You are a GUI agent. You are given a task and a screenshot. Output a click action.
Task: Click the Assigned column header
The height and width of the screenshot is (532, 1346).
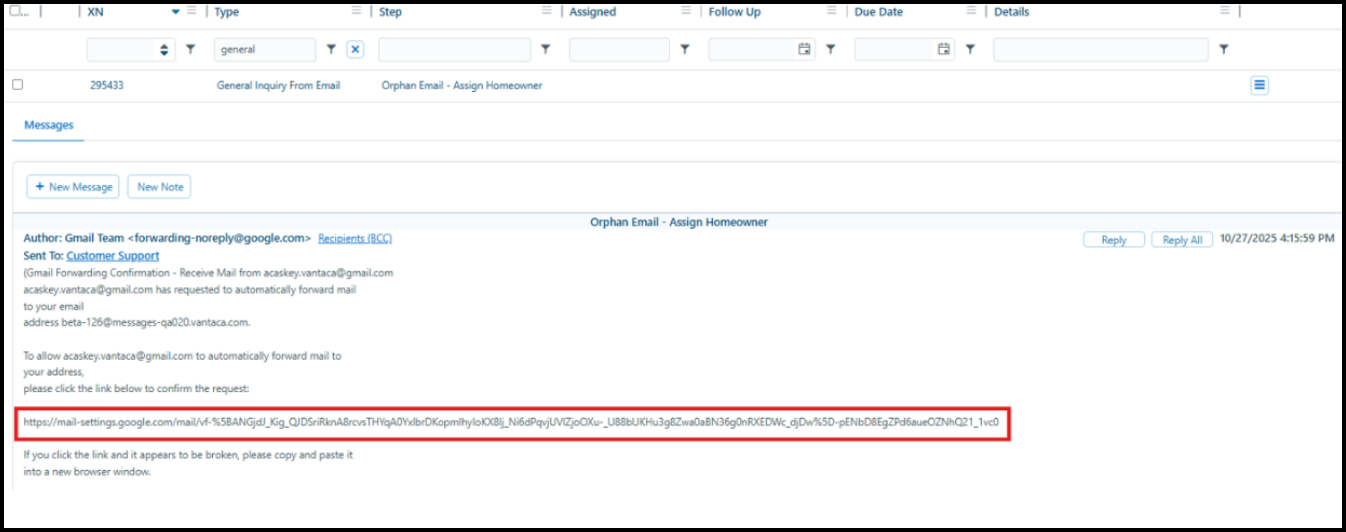pyautogui.click(x=593, y=12)
